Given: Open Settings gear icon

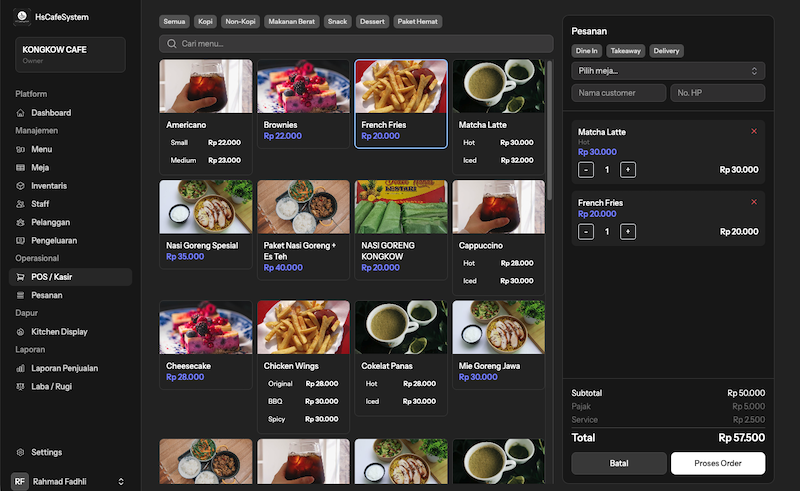Looking at the screenshot, I should point(21,452).
